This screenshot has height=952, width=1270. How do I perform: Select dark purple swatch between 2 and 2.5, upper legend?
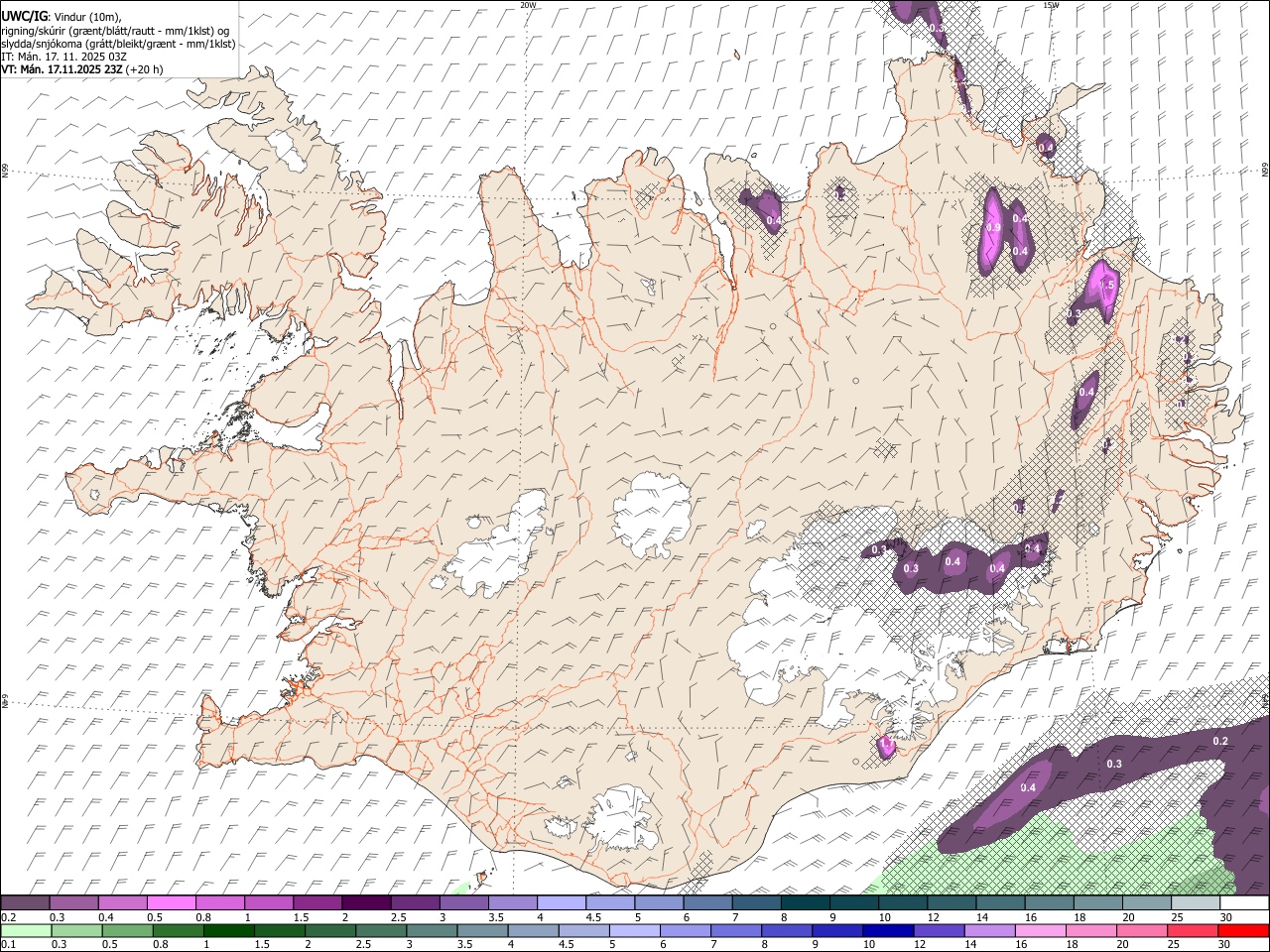[366, 903]
